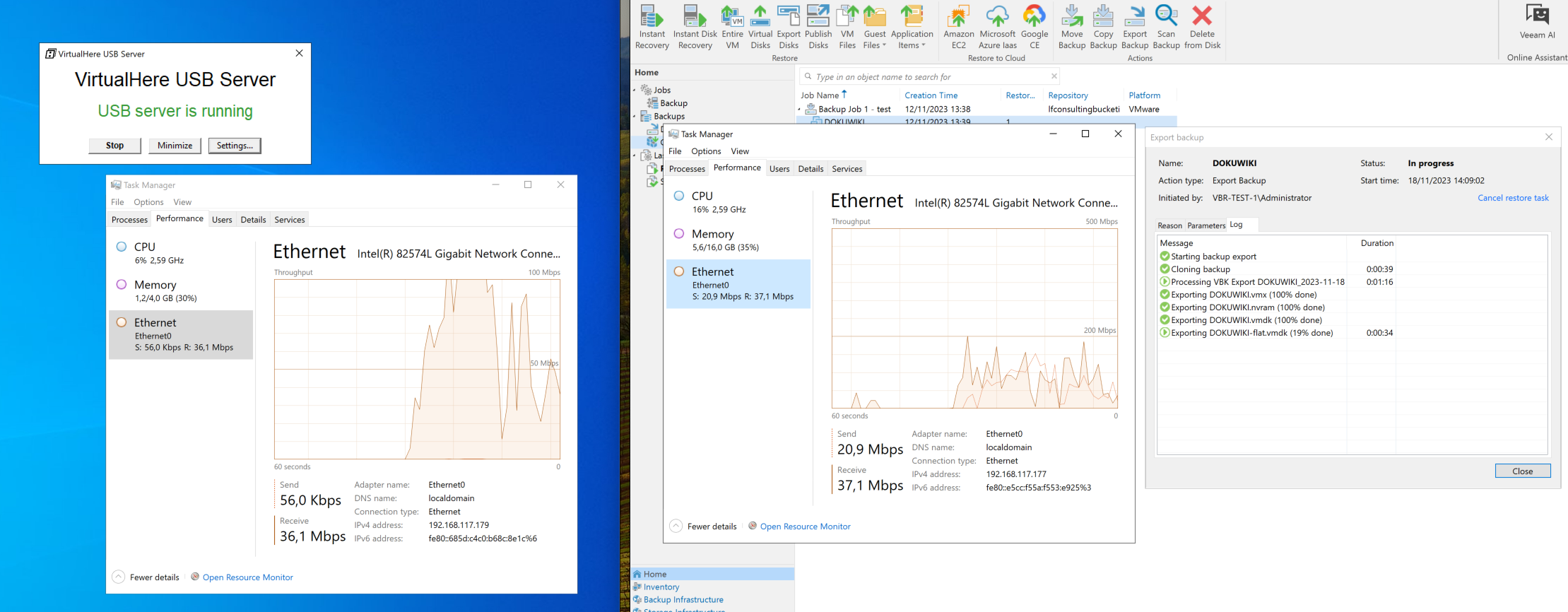Switch to Reason tab in Export backup
The image size is (1568, 612).
[1169, 225]
